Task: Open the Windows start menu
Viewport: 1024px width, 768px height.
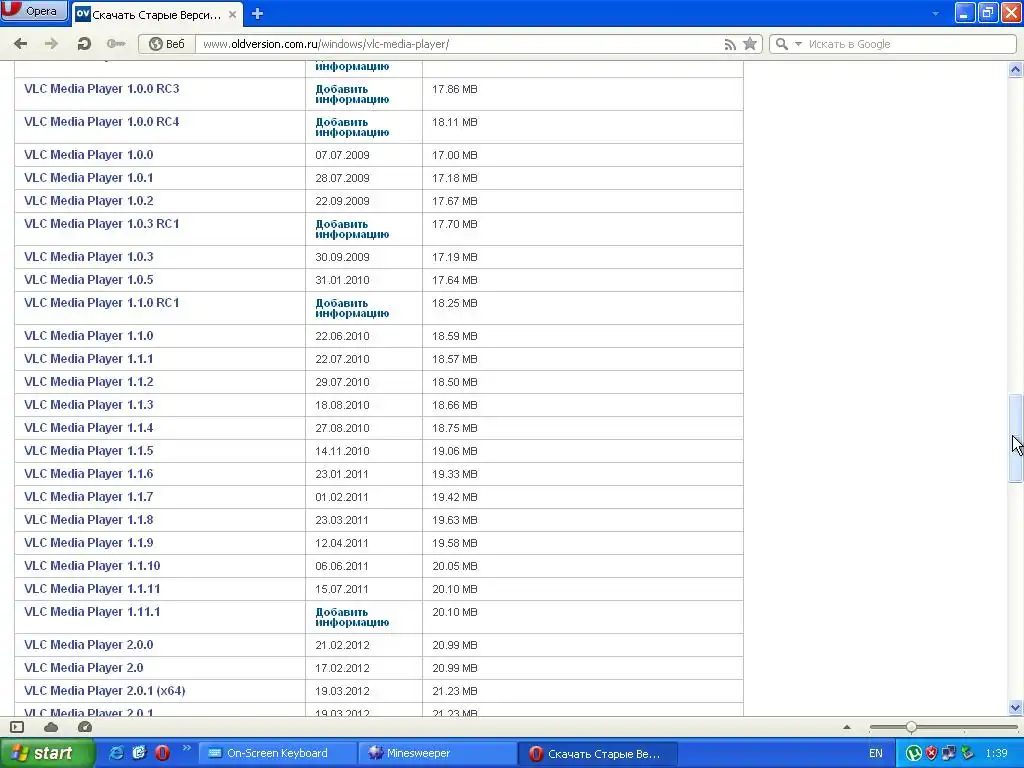Action: [47, 753]
